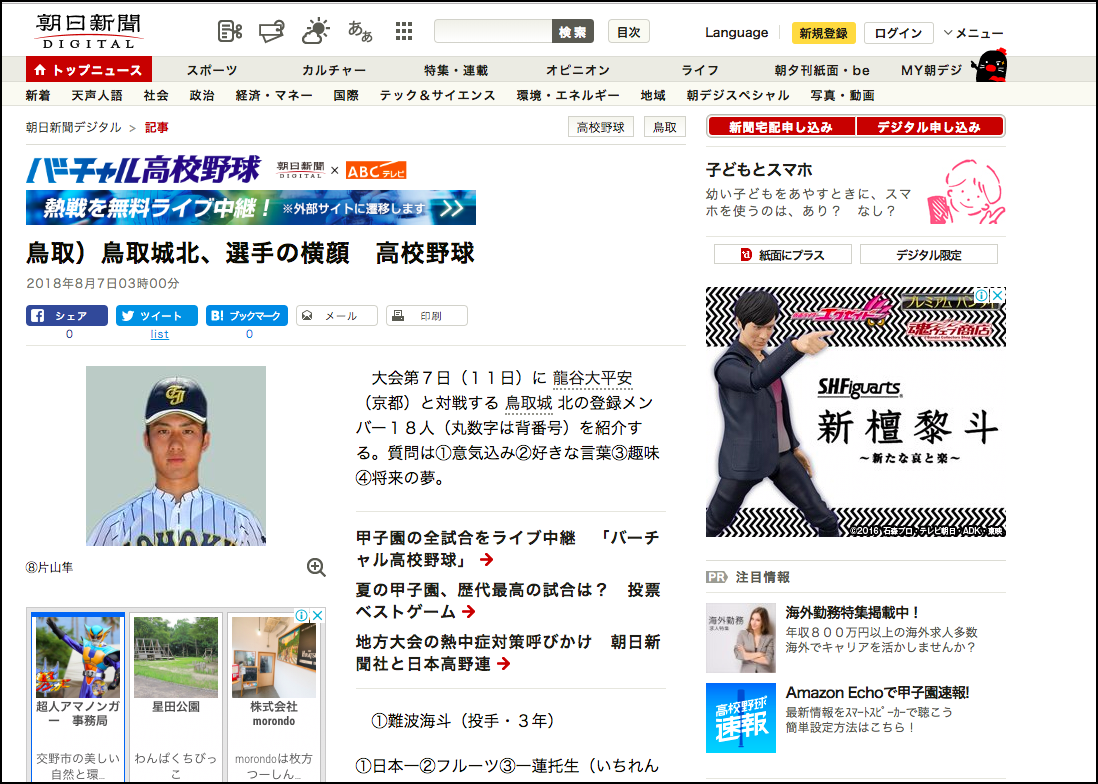Share the article on Facebook
1098x784 pixels.
coord(67,316)
